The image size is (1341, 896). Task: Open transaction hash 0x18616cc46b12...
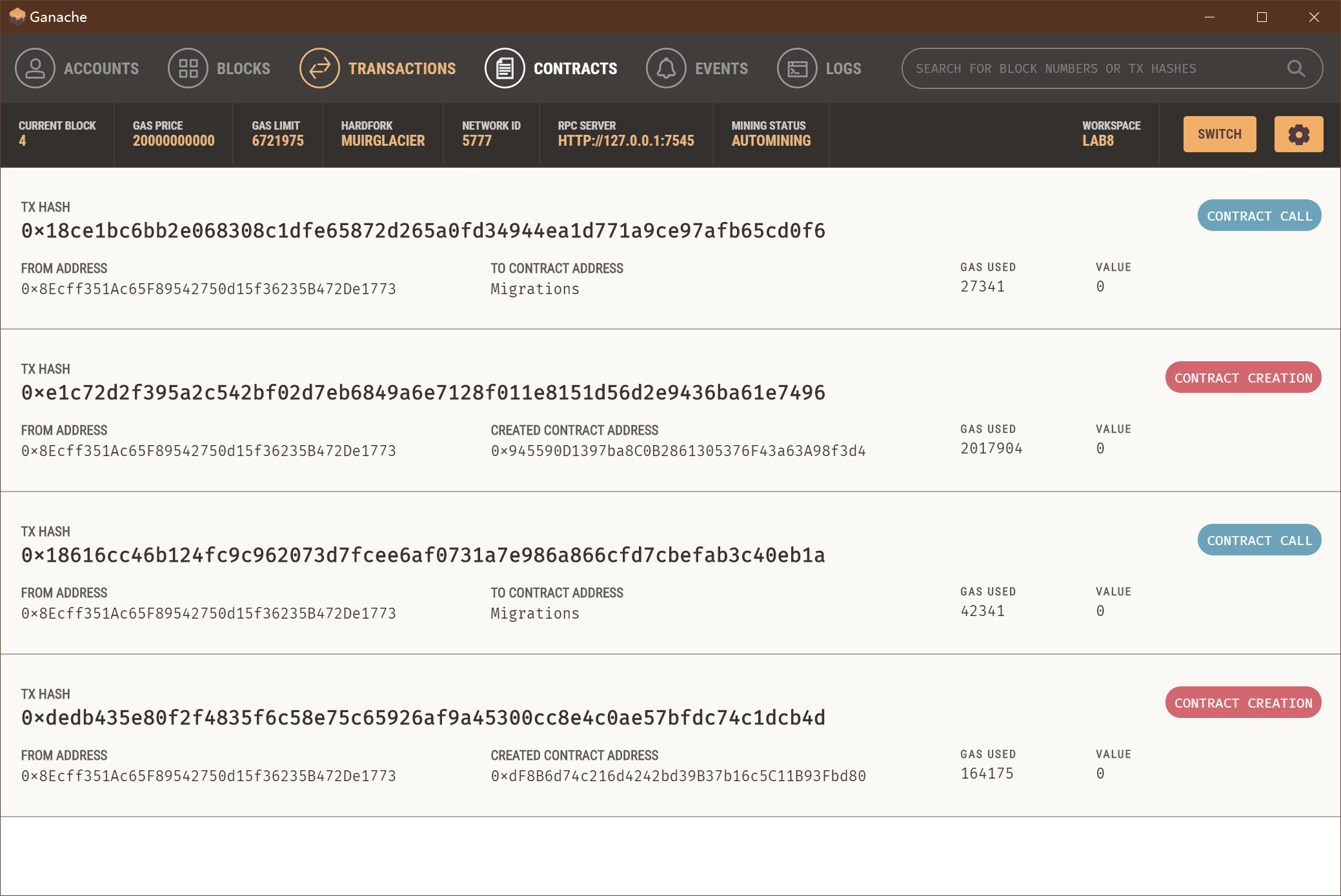click(423, 555)
